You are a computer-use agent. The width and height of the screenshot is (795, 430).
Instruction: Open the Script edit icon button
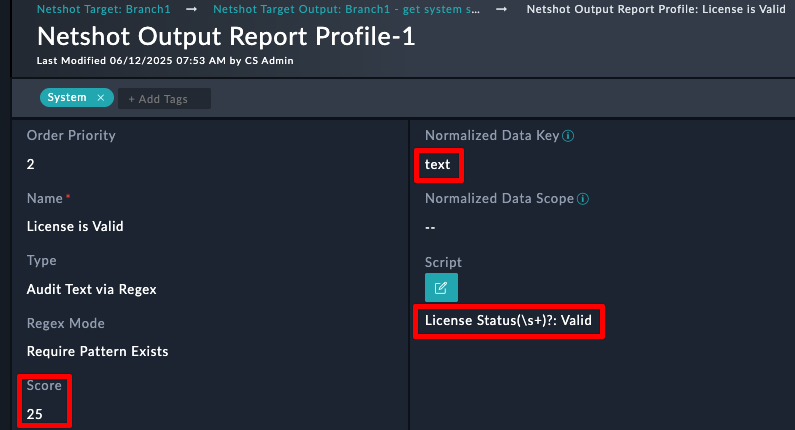pos(441,288)
